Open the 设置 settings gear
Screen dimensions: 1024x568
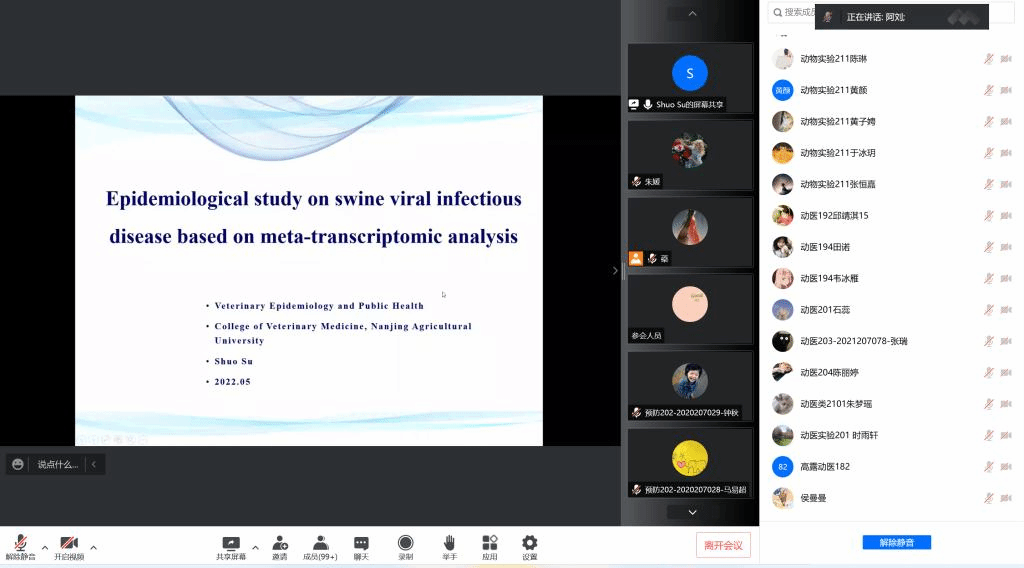click(x=529, y=543)
